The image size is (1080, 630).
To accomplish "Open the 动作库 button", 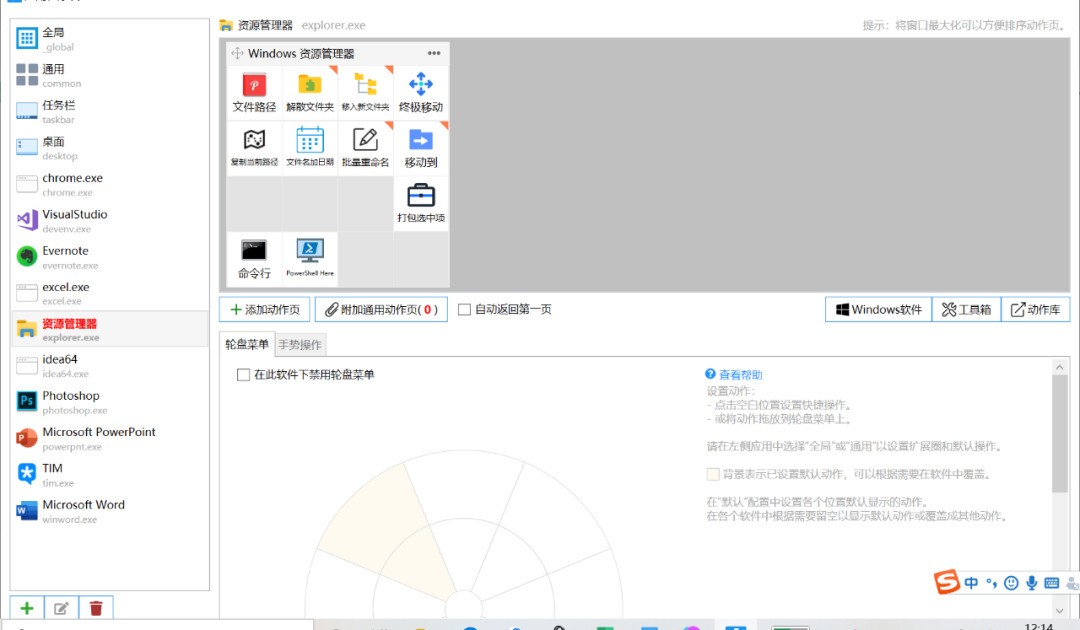I will pyautogui.click(x=1035, y=309).
